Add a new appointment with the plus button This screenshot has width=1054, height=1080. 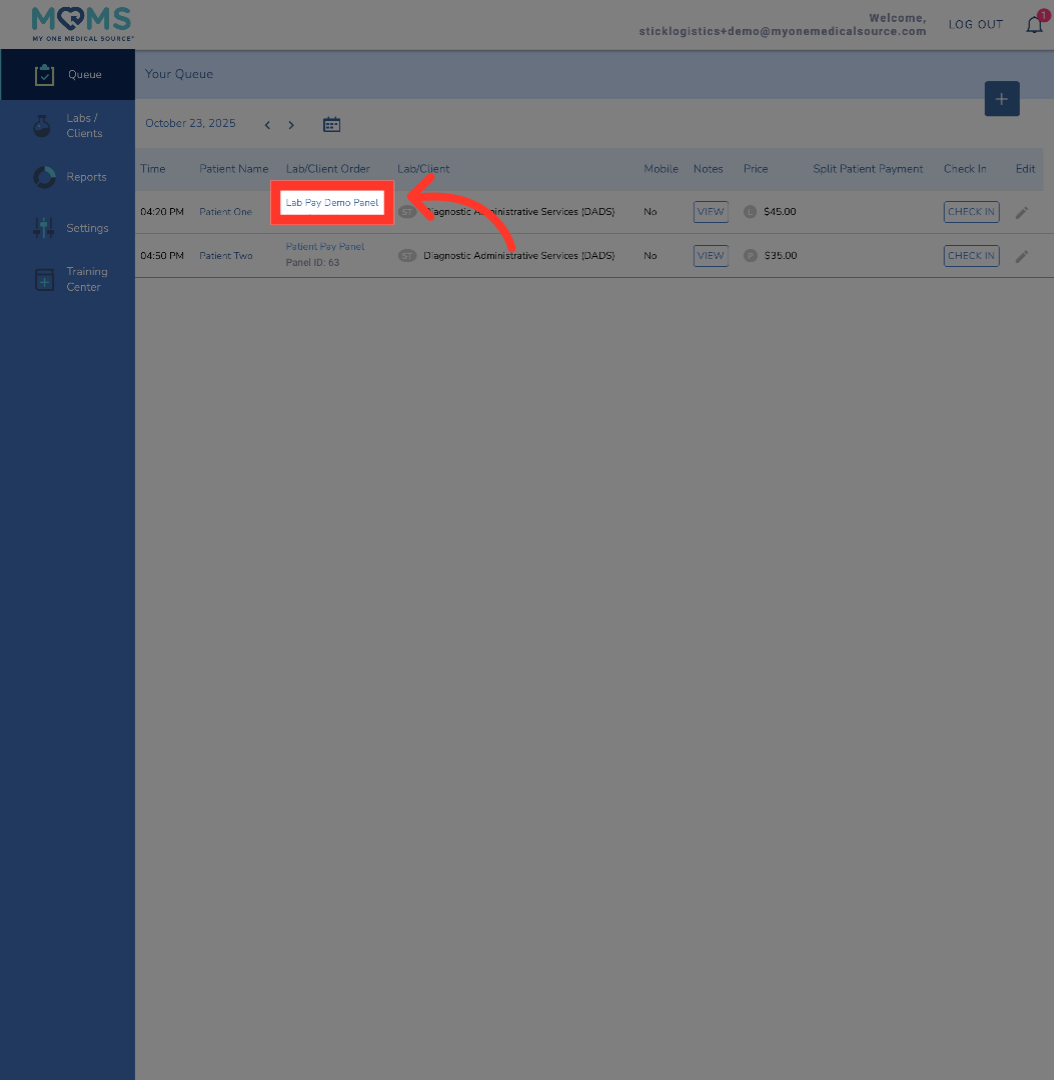1001,98
